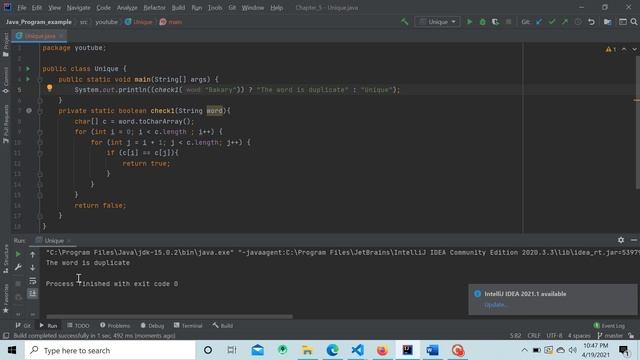
Task: Open Microsoft Edge from taskbar
Action: click(x=333, y=350)
